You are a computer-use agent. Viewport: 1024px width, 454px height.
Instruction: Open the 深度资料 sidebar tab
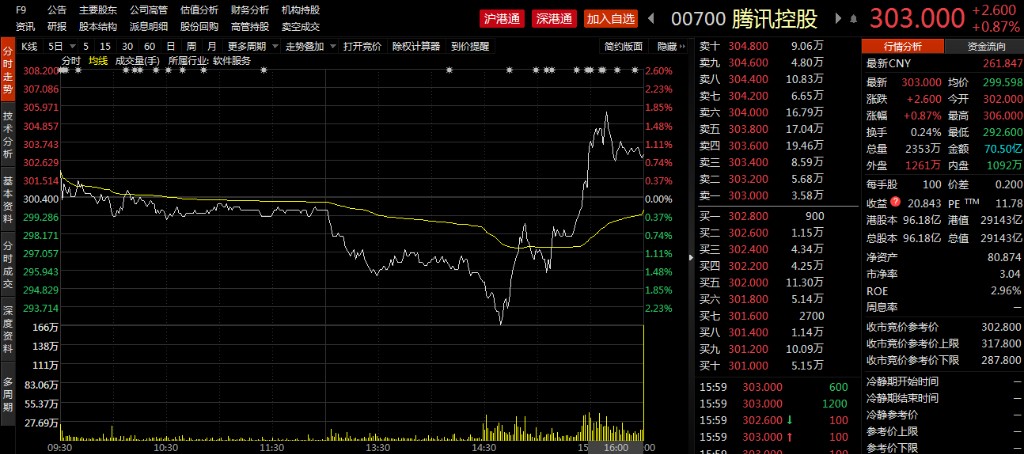(x=8, y=329)
